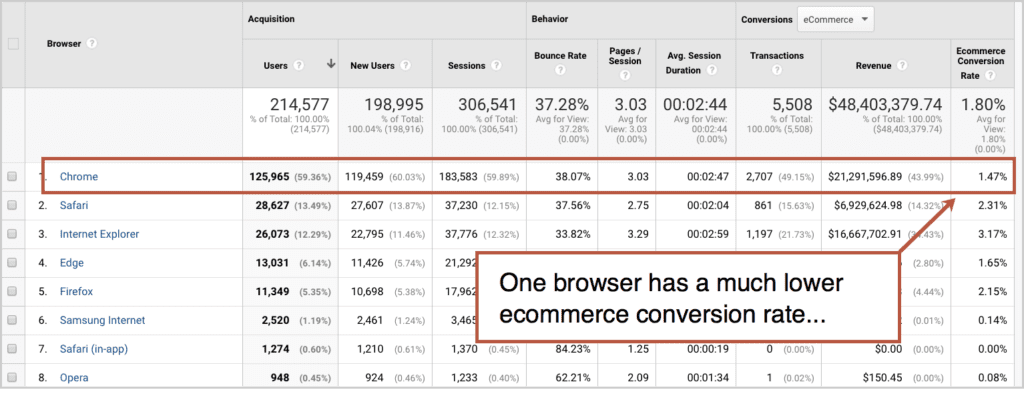Sort by Ecommerce Conversion Rate column header
The image size is (1024, 394).
pyautogui.click(x=980, y=61)
